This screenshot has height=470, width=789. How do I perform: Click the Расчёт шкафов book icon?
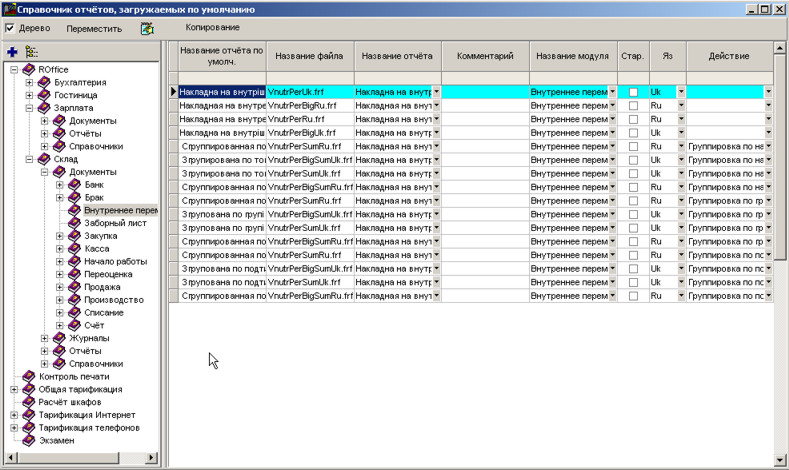(28, 402)
